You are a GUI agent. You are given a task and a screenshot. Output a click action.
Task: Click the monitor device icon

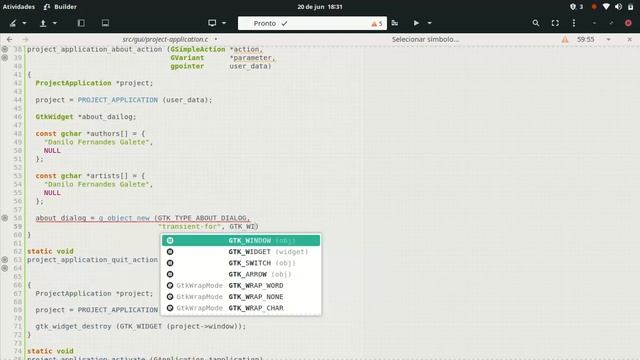212,23
